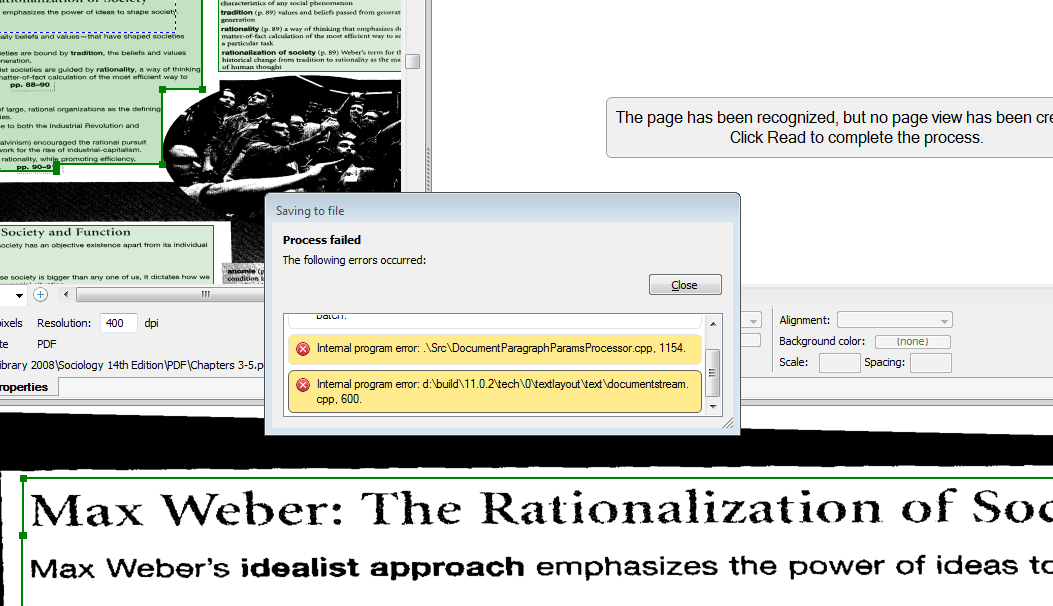Click the error list scroll-up arrow
Image resolution: width=1053 pixels, height=606 pixels.
pyautogui.click(x=713, y=324)
